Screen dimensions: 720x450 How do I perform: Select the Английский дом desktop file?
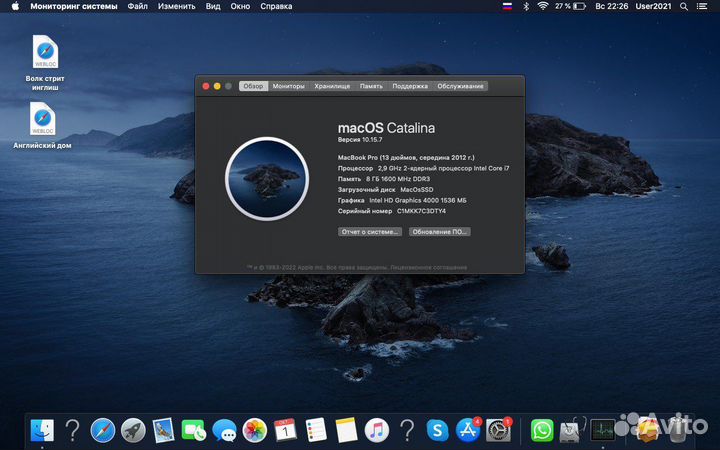coord(42,125)
